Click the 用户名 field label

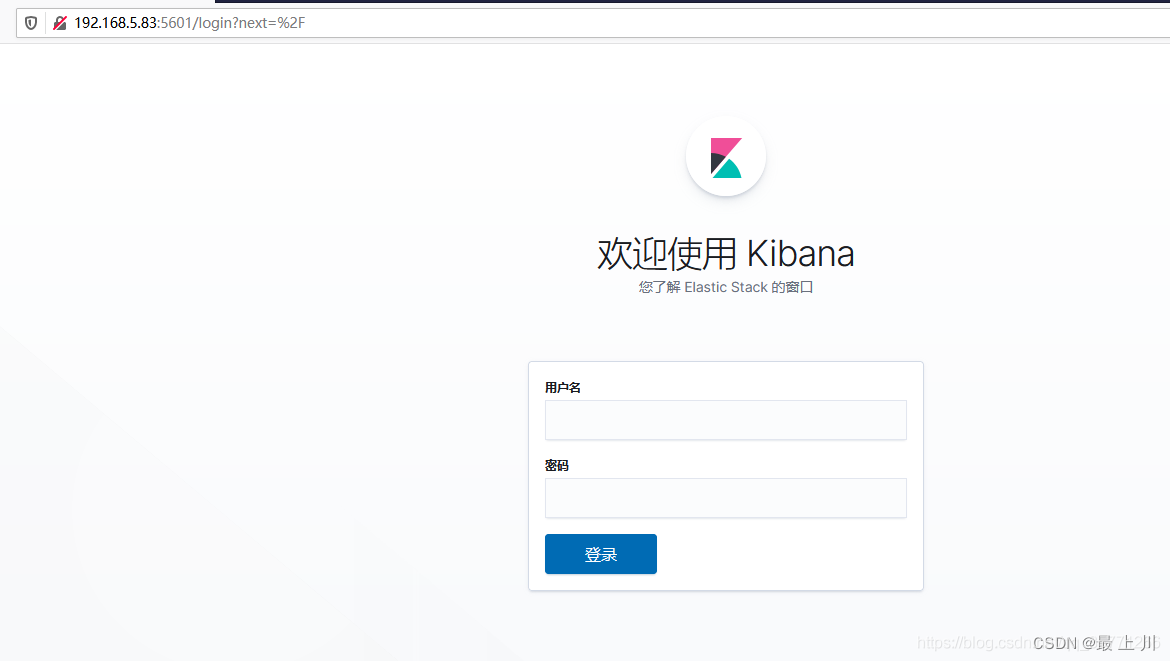click(563, 387)
